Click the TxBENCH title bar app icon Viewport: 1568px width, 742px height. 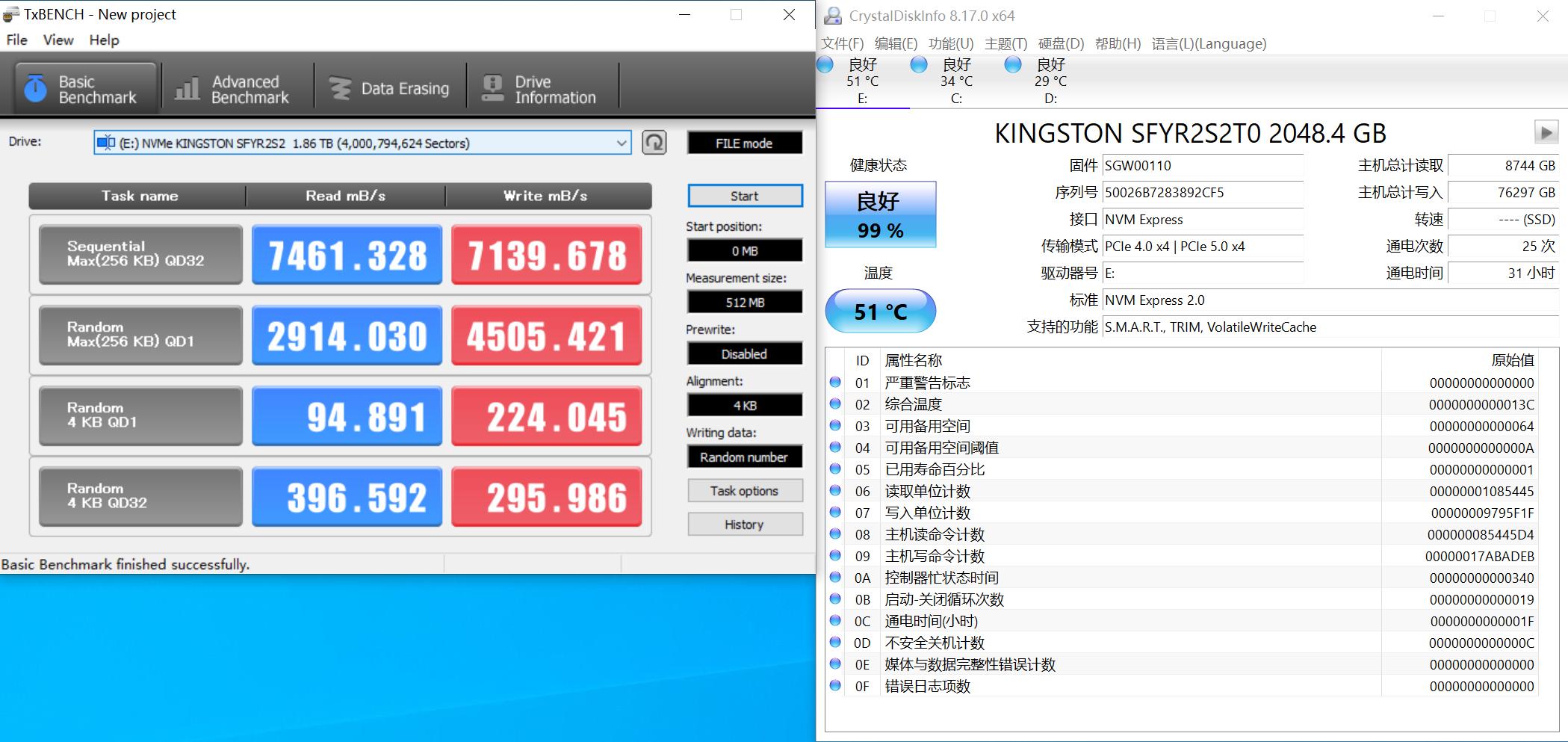click(10, 14)
